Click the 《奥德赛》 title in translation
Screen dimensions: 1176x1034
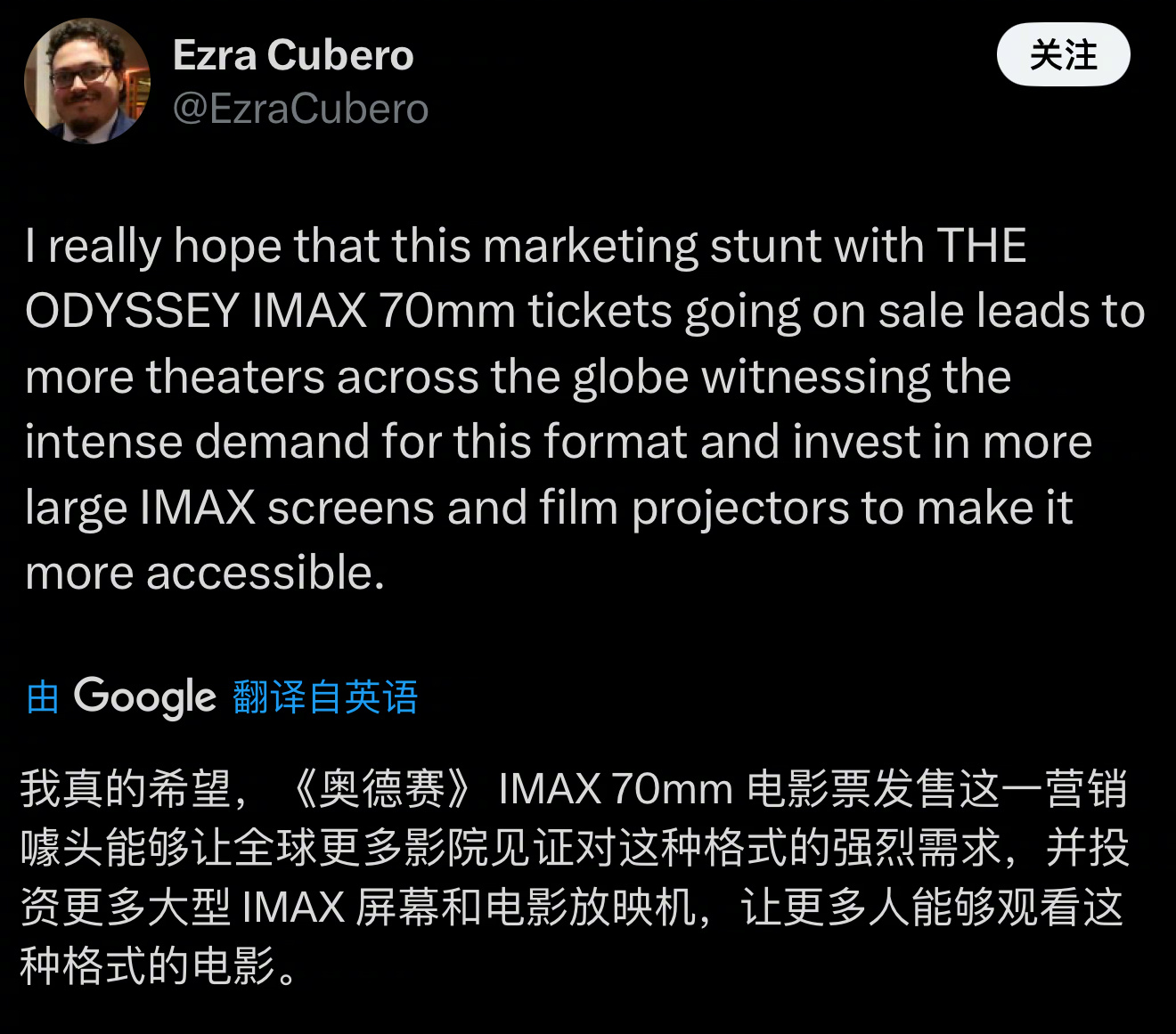coord(384,788)
